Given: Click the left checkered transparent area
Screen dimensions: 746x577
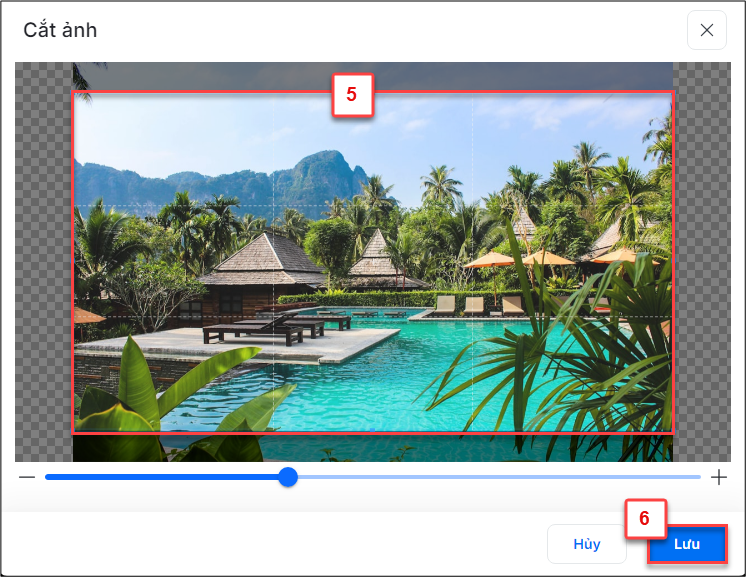Looking at the screenshot, I should pyautogui.click(x=44, y=262).
